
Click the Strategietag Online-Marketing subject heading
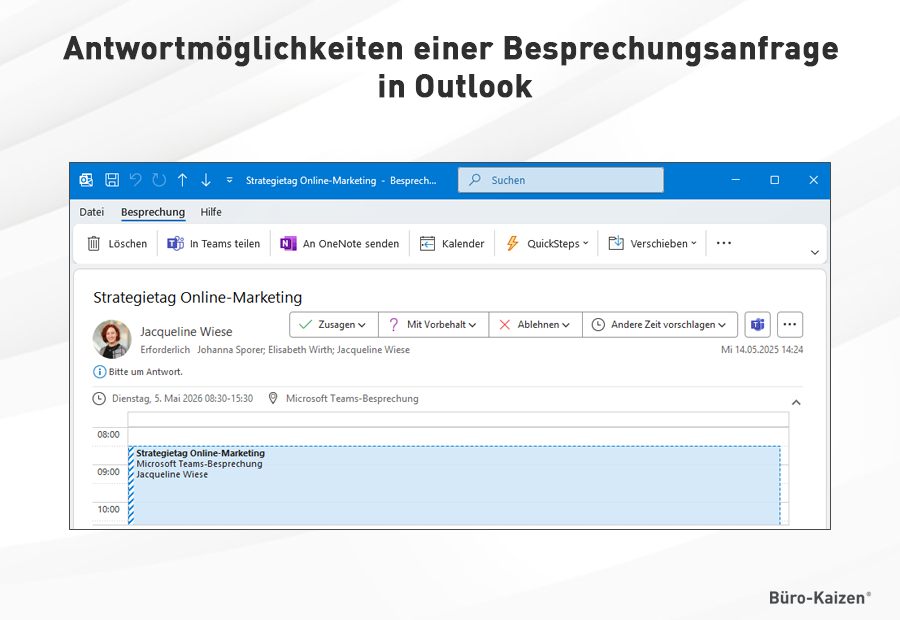(x=197, y=297)
